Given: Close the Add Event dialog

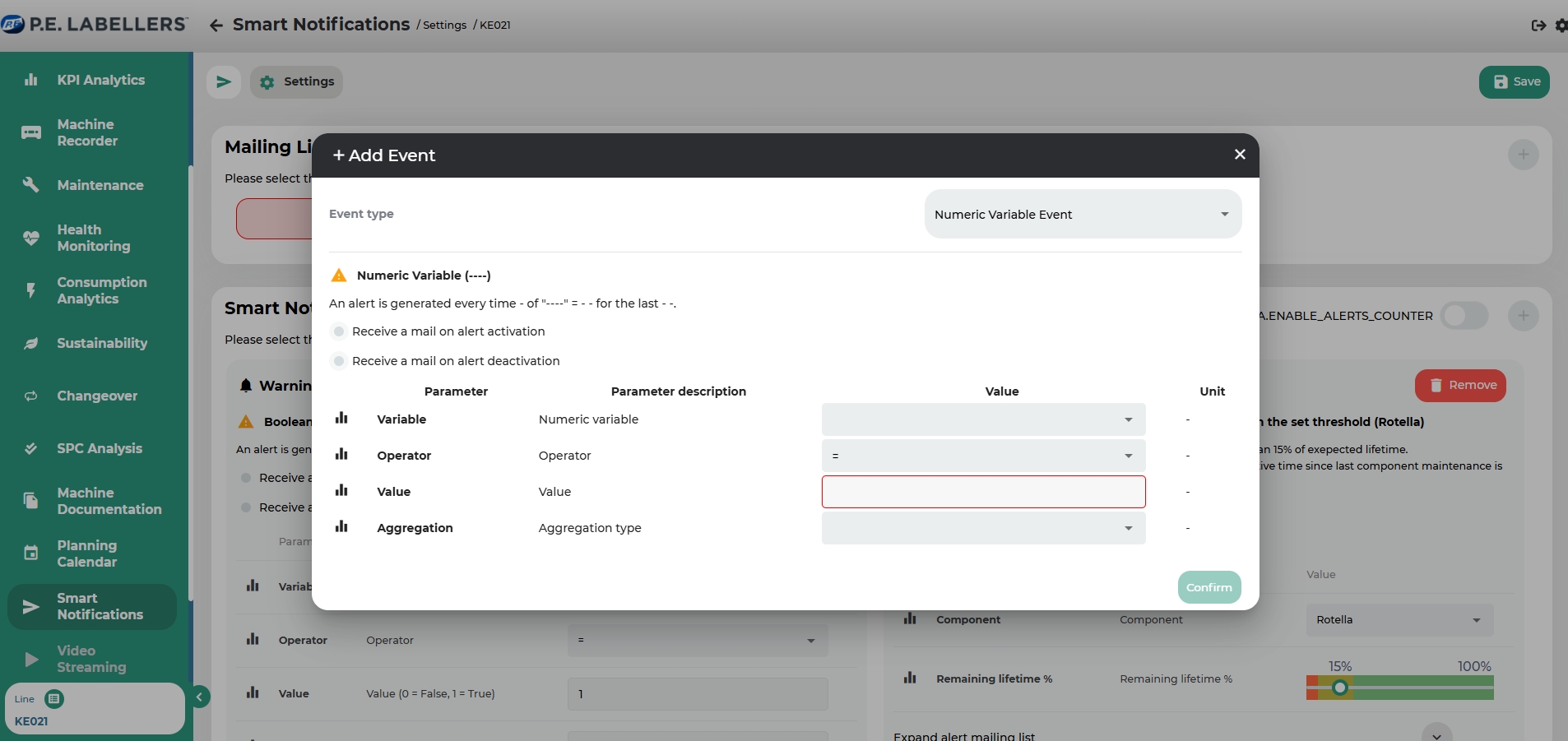Looking at the screenshot, I should point(1240,155).
